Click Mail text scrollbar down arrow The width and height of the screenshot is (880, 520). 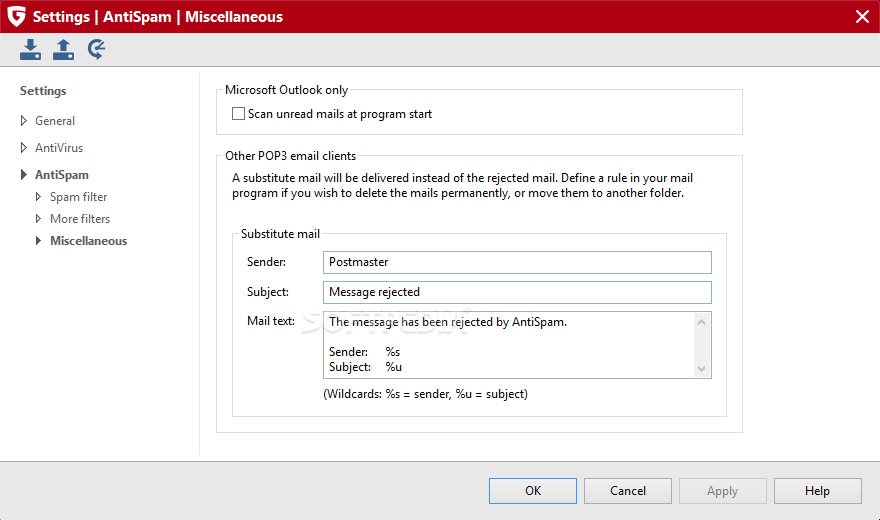(x=702, y=369)
